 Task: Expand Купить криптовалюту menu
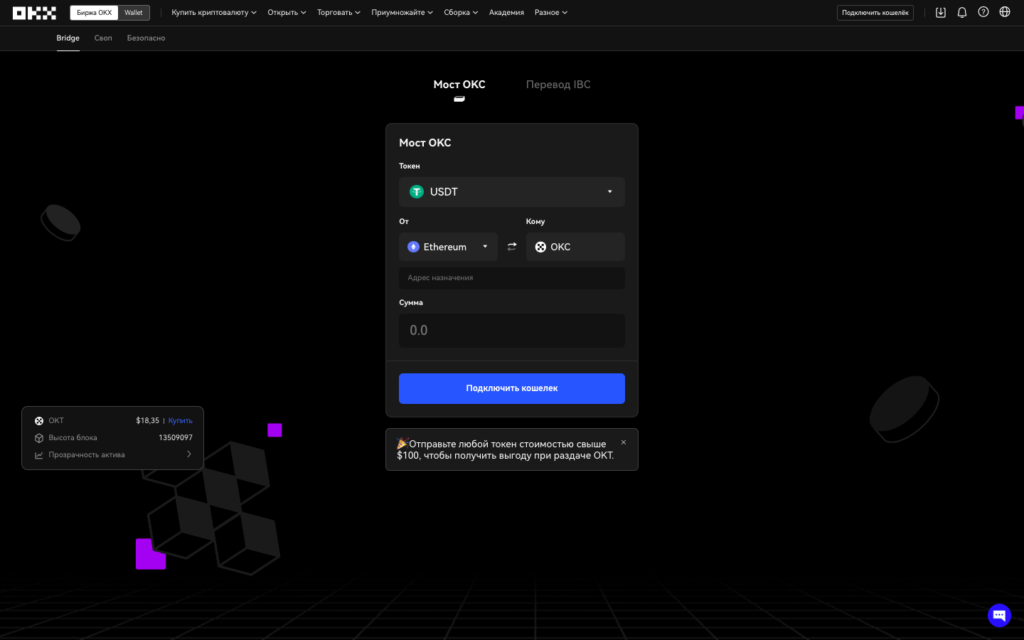tap(214, 13)
